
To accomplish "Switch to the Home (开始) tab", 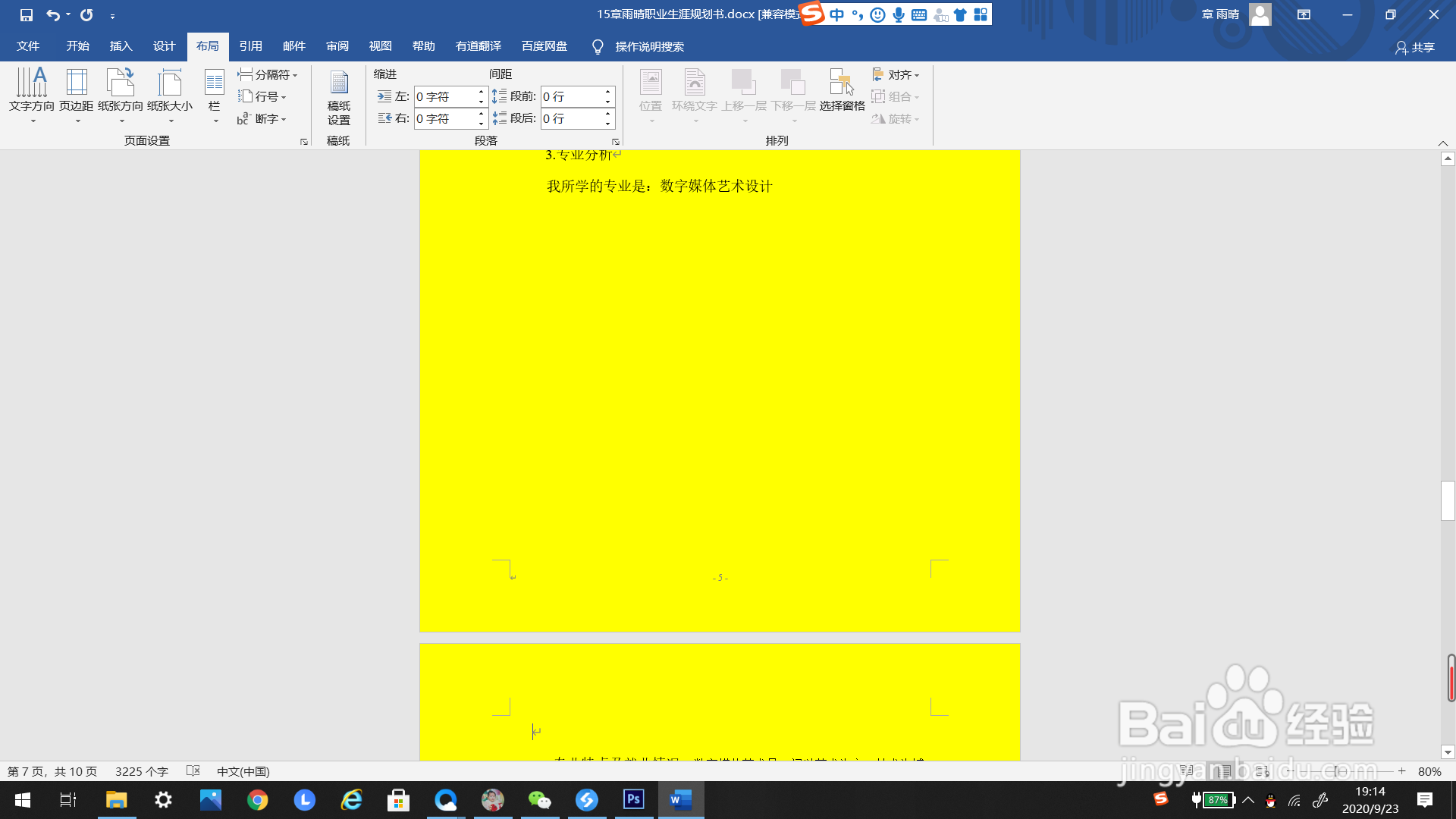I will (78, 46).
